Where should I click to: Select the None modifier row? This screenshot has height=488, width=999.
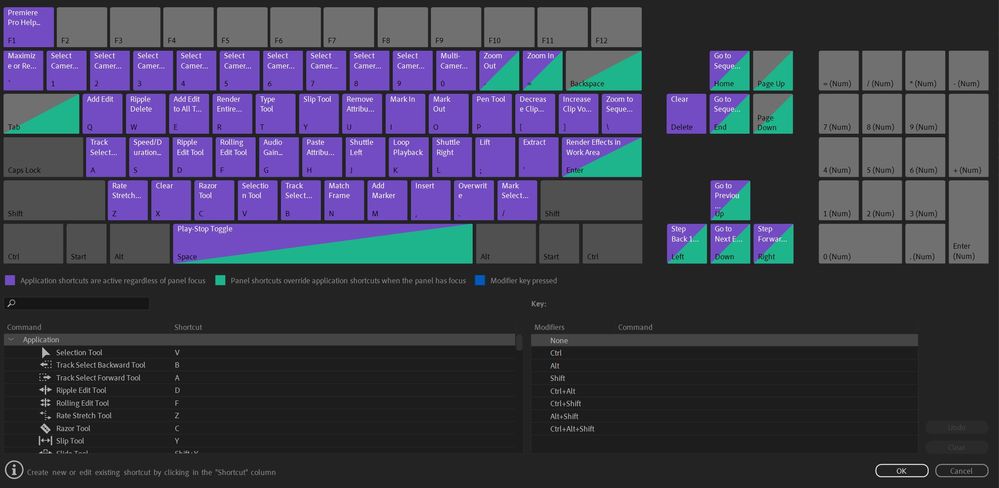[x=724, y=340]
